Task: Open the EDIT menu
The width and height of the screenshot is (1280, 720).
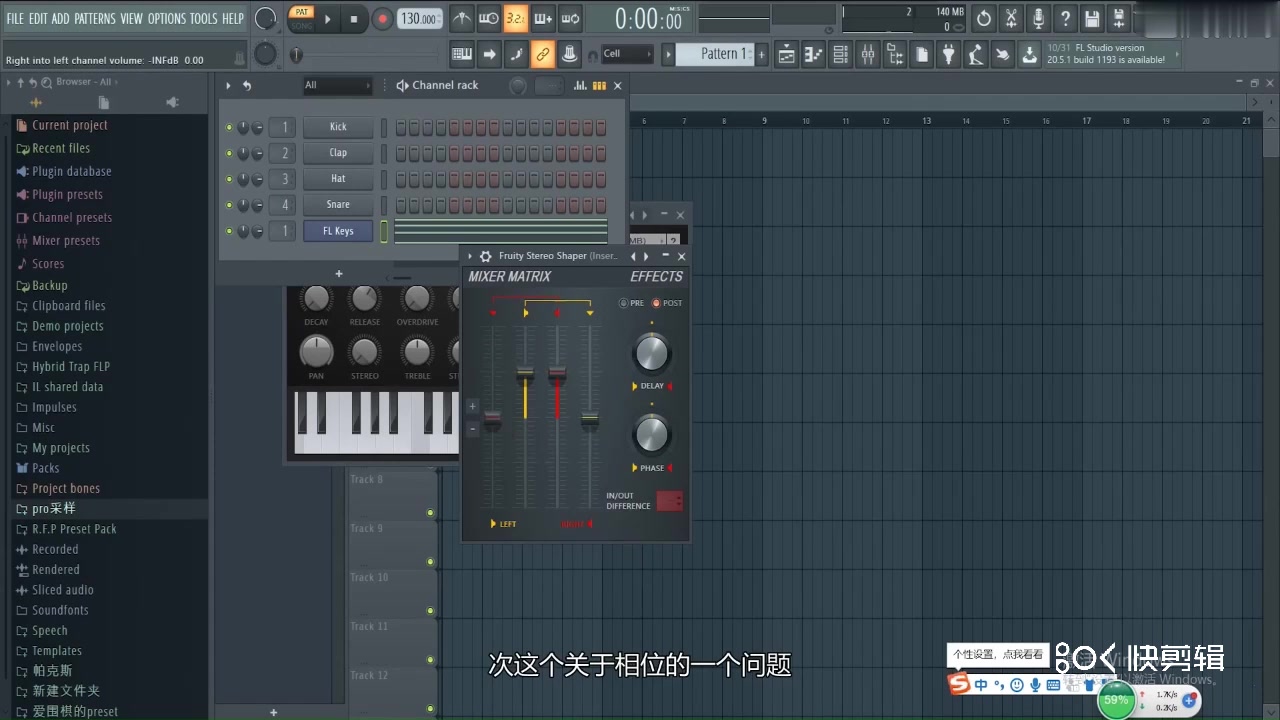Action: pos(38,18)
